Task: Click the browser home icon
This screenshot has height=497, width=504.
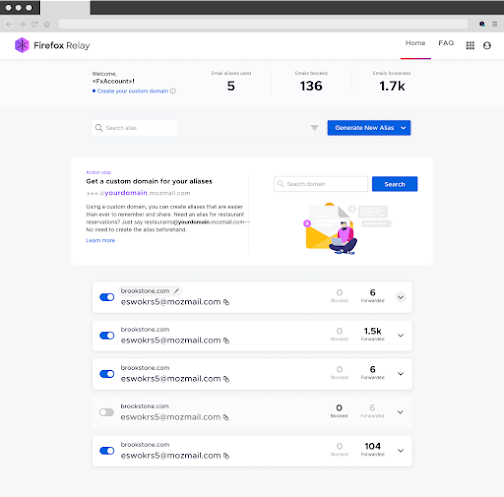Action: [47, 24]
